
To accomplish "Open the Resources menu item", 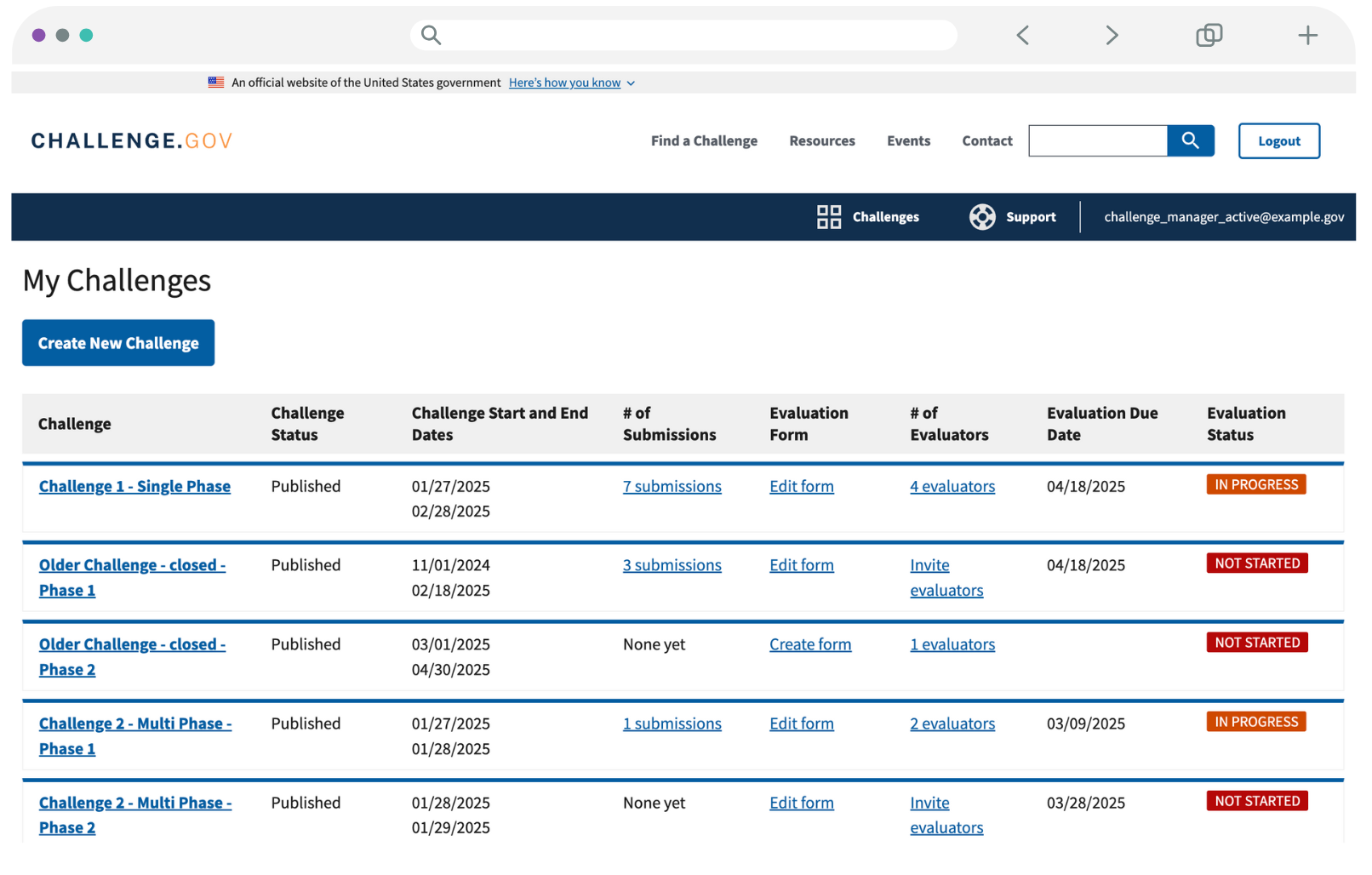I will click(821, 141).
